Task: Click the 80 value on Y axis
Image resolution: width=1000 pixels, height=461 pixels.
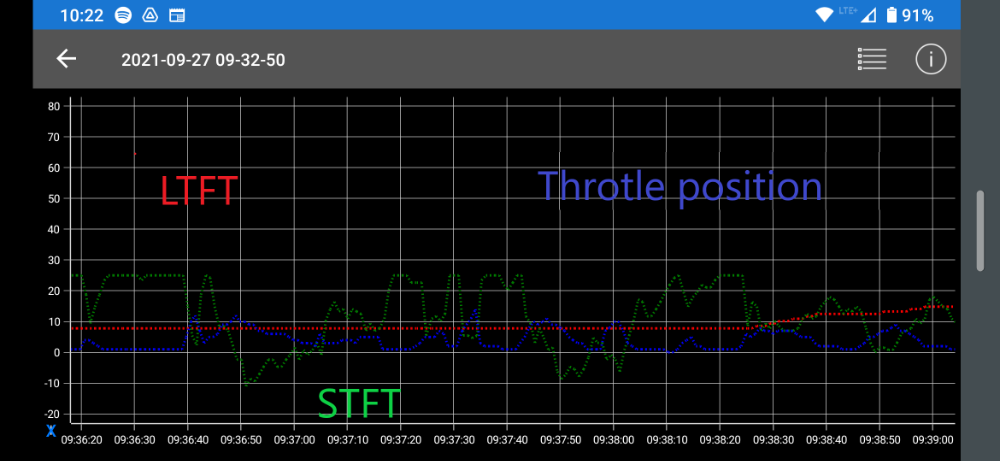Action: click(54, 106)
